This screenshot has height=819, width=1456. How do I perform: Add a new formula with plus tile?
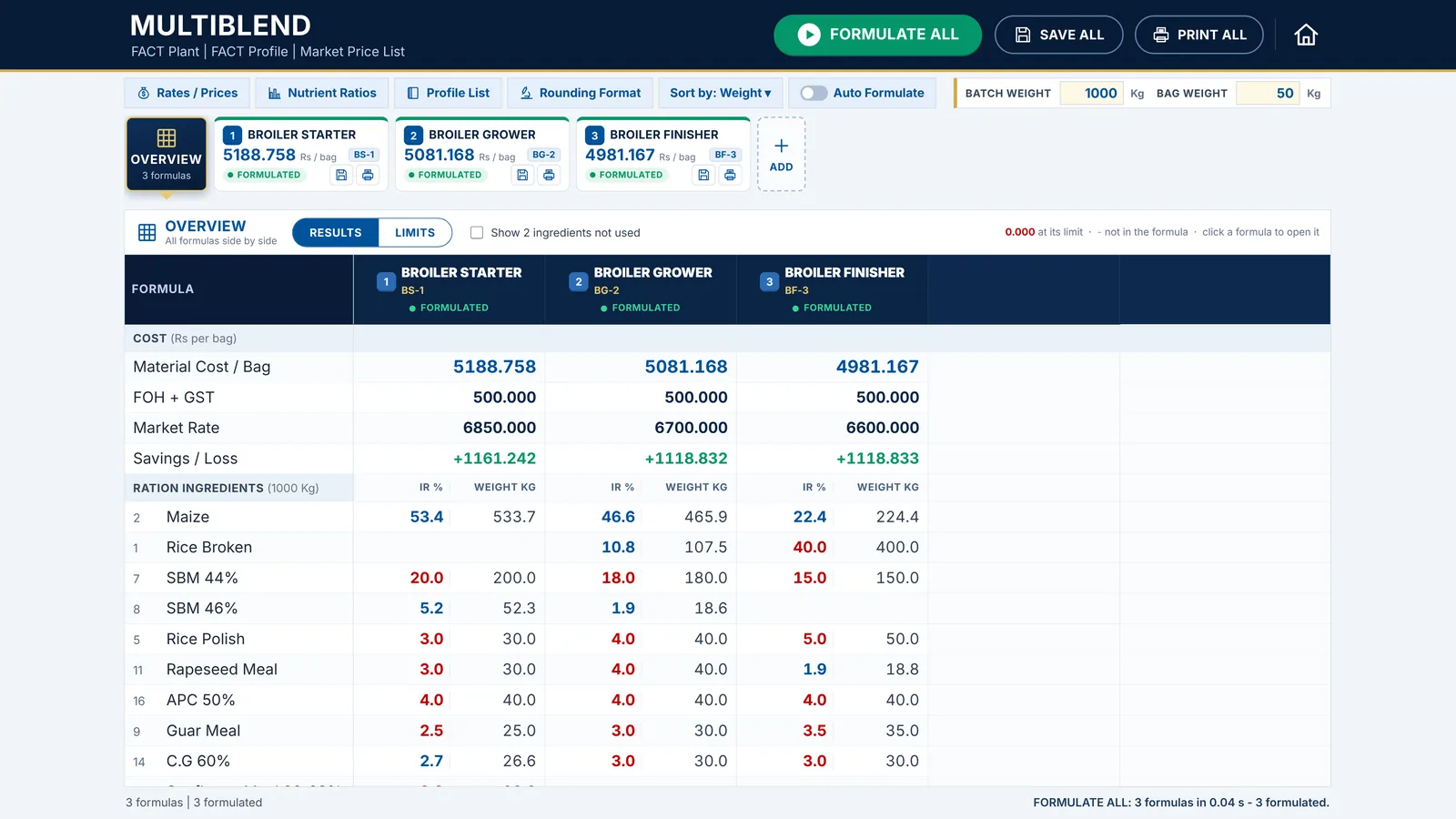coord(781,154)
